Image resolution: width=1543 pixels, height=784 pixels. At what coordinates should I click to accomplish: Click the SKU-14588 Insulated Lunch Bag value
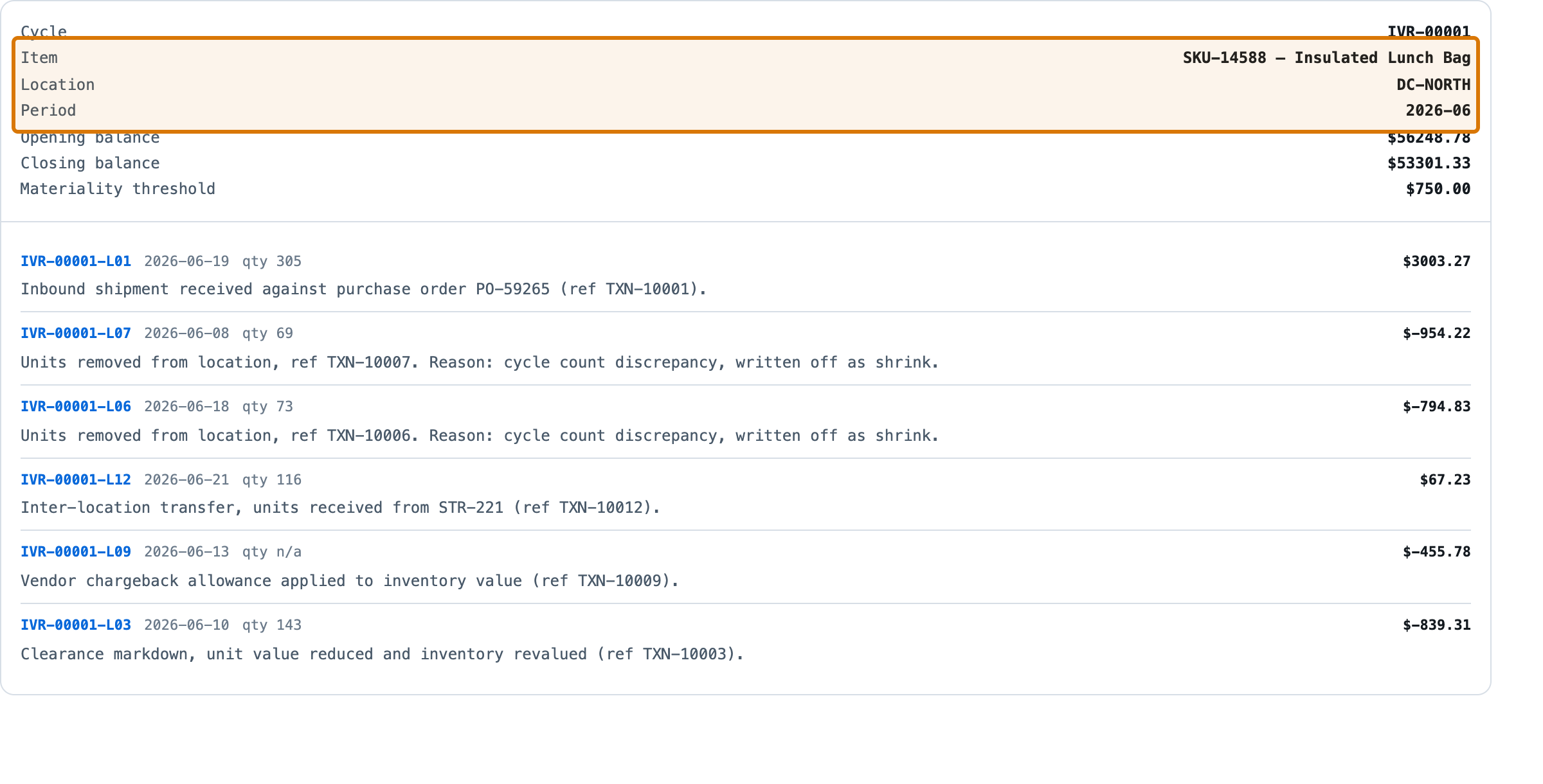click(x=1326, y=58)
